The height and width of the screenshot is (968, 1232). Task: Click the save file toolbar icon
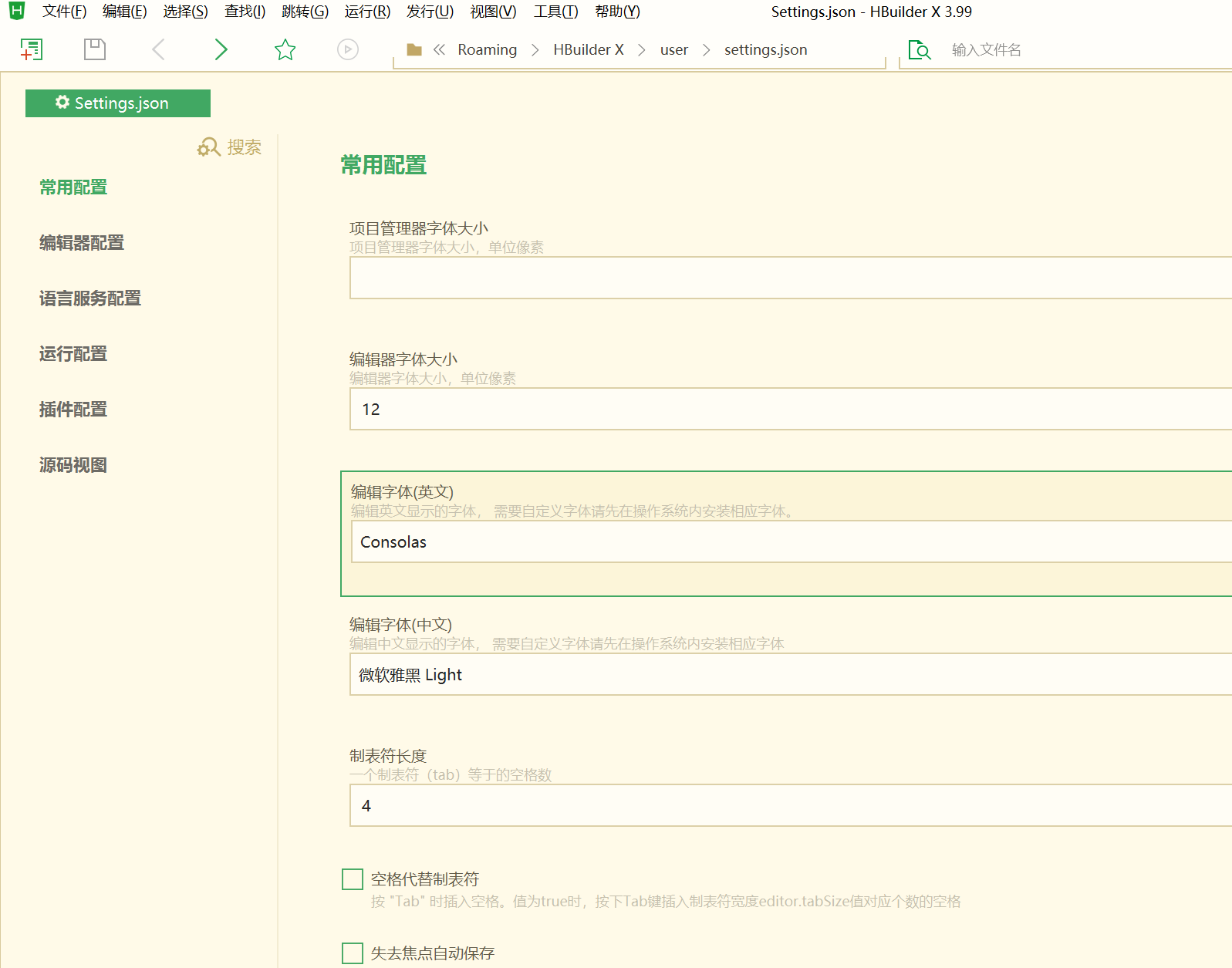tap(95, 49)
